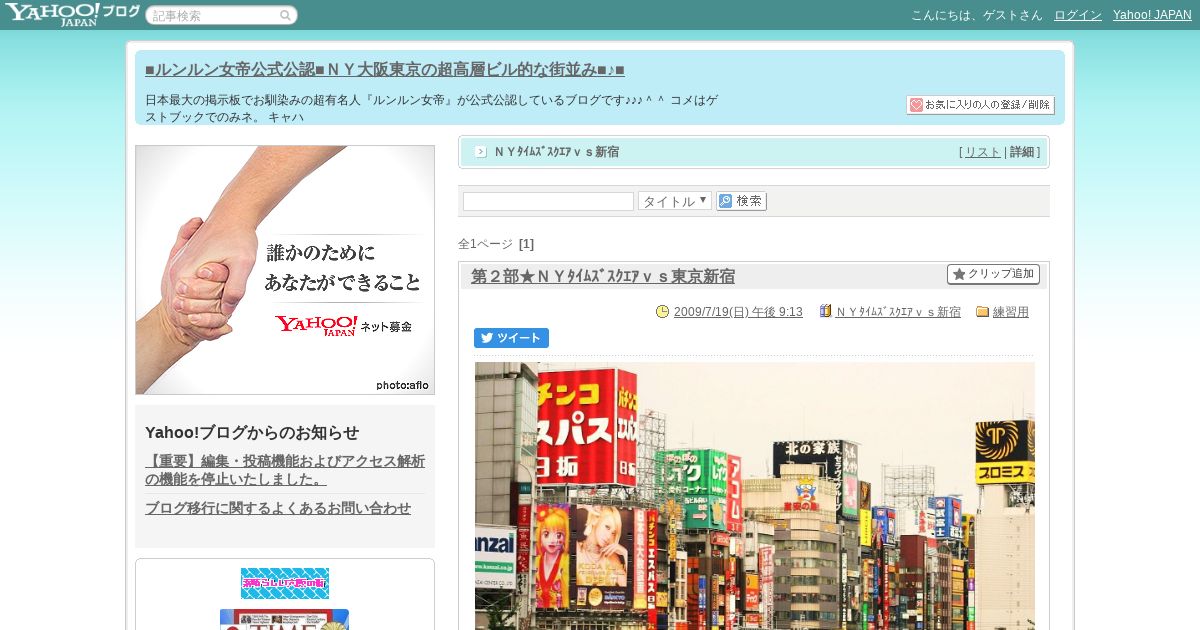Click the book icon before category link
Screen dimensions: 1200x630
[x=825, y=311]
